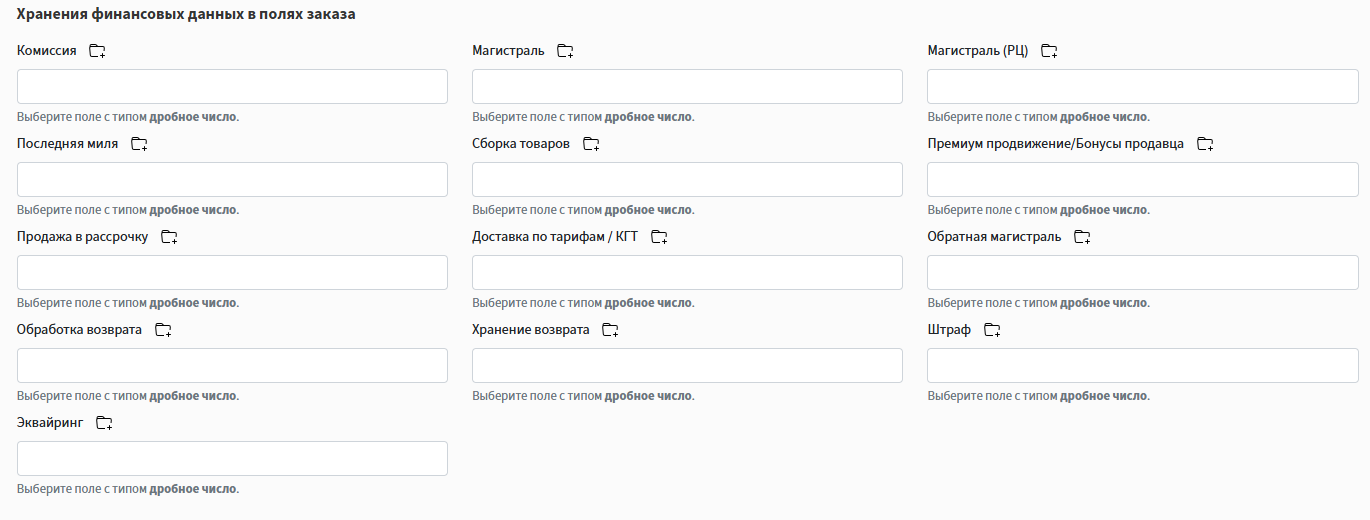1370x520 pixels.
Task: Click the Премиум продвижение/Бонусы продавца label
Action: click(x=1056, y=144)
